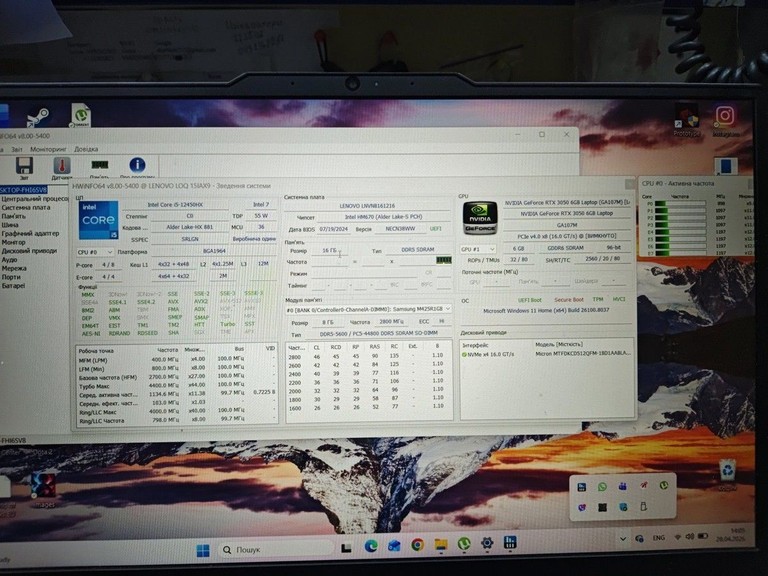The image size is (768, 576).
Task: Click the Intel Core i5-12450HX name field
Action: [x=175, y=205]
